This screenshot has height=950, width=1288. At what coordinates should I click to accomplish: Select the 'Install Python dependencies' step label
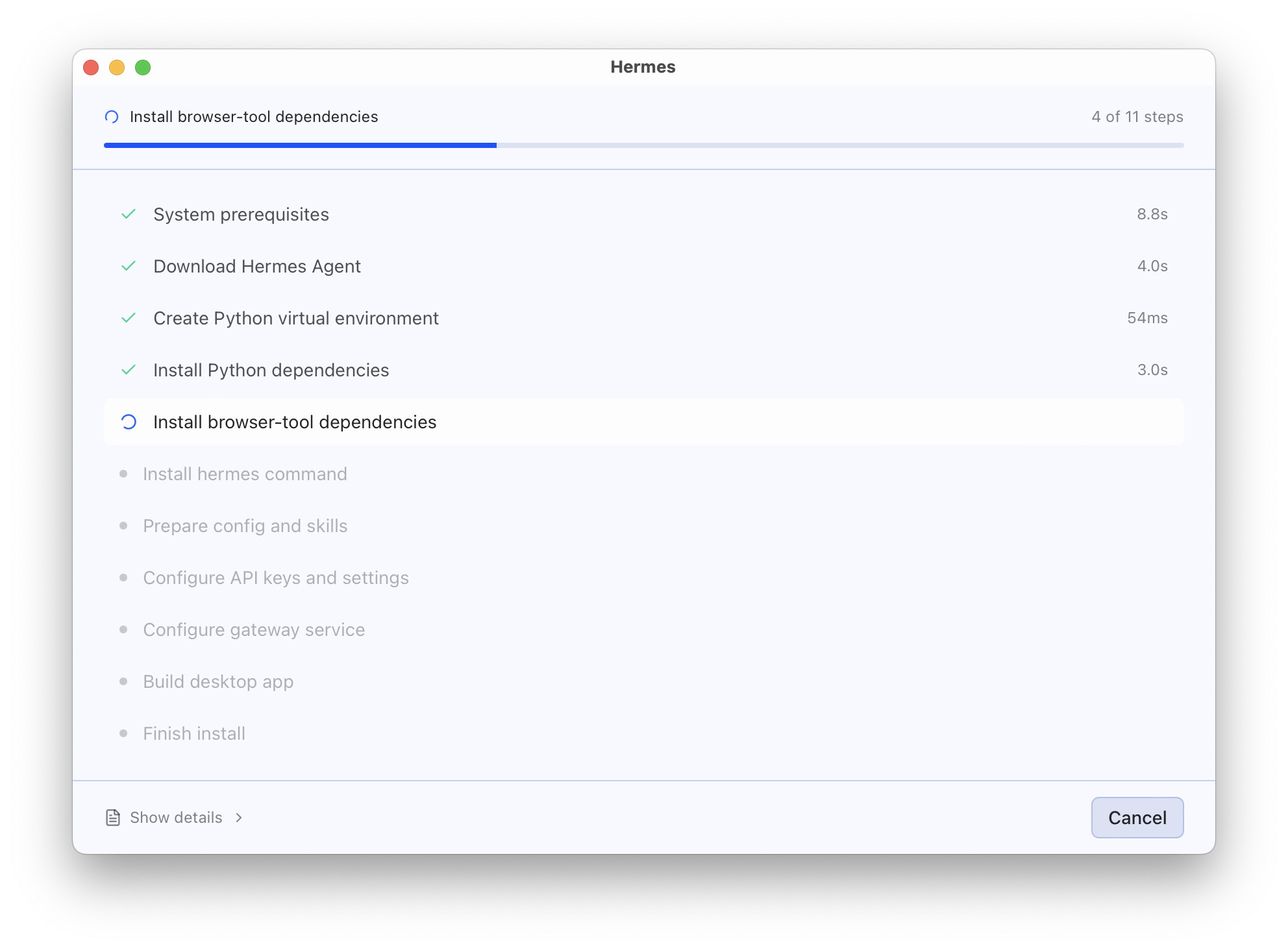click(271, 370)
